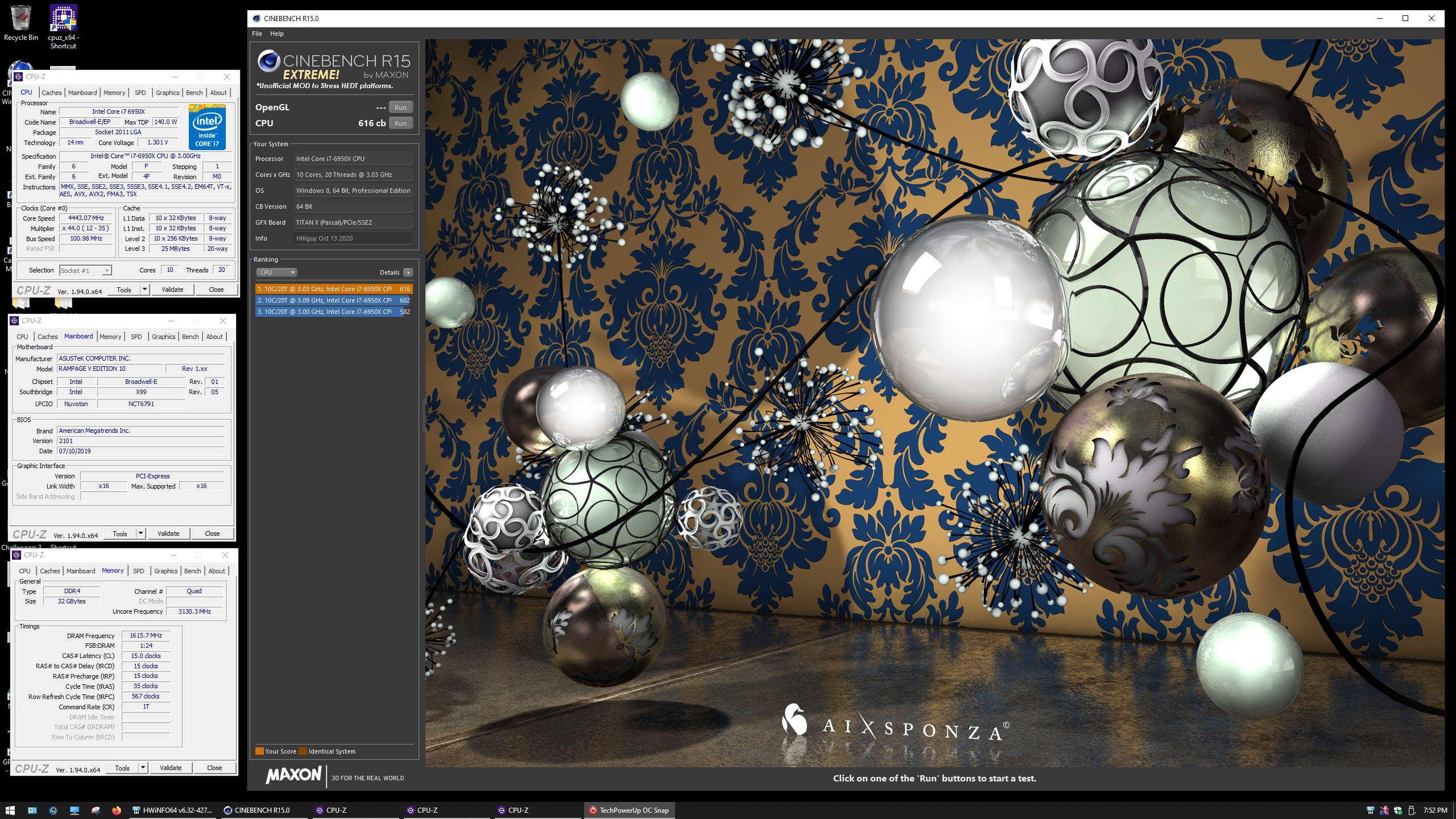
Task: Open the Windows Start button
Action: (10, 810)
